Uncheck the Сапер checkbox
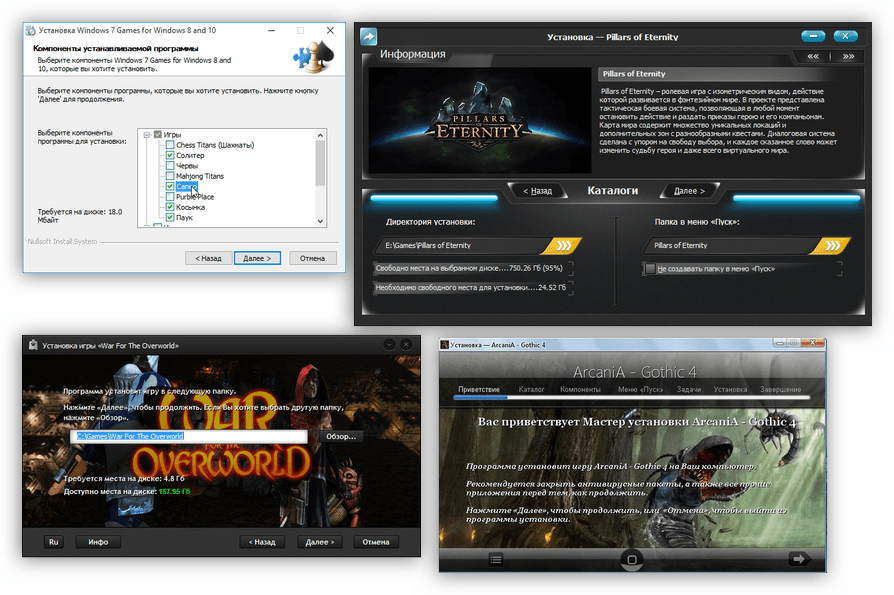 pos(170,186)
